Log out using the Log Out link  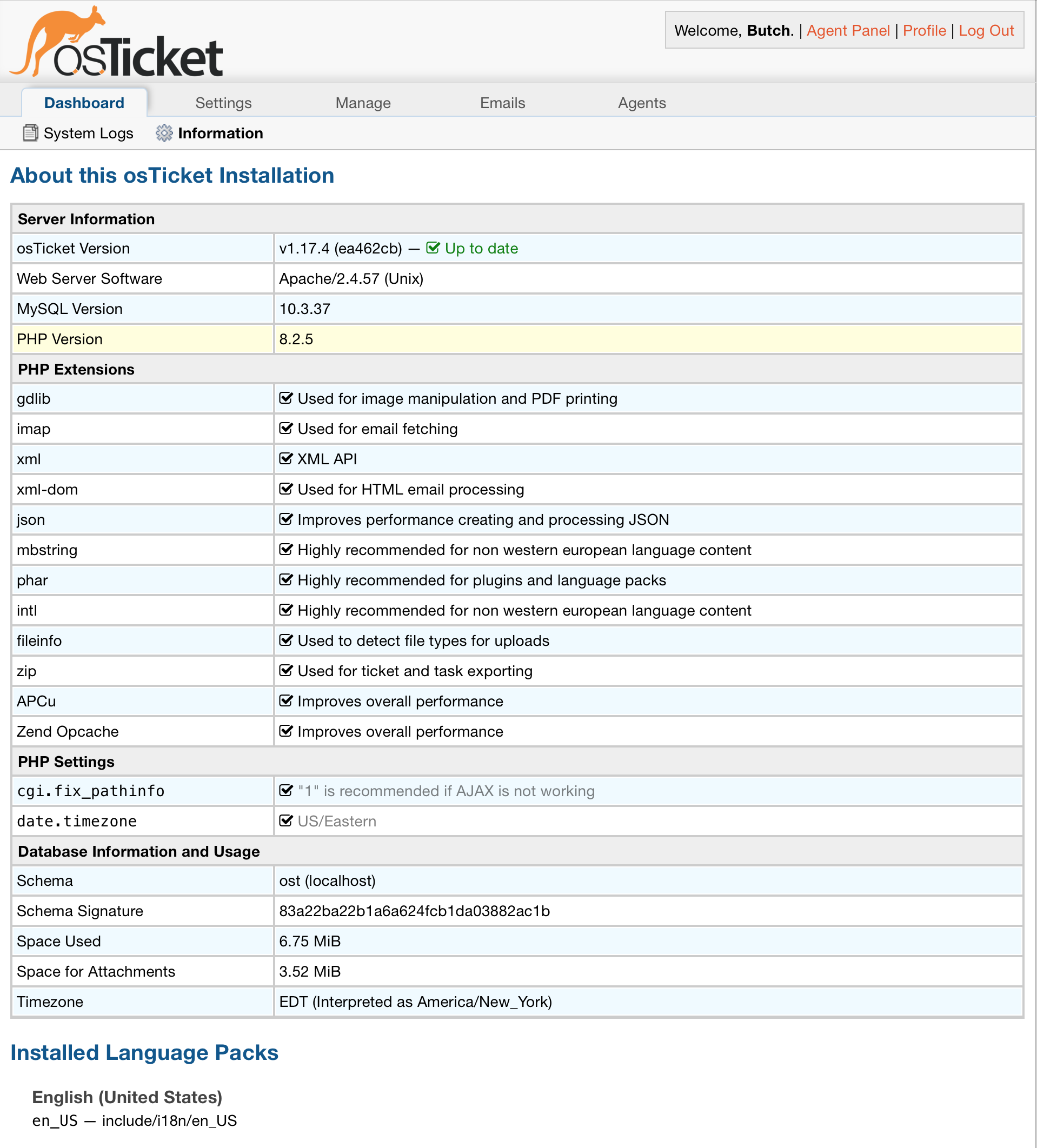[986, 31]
